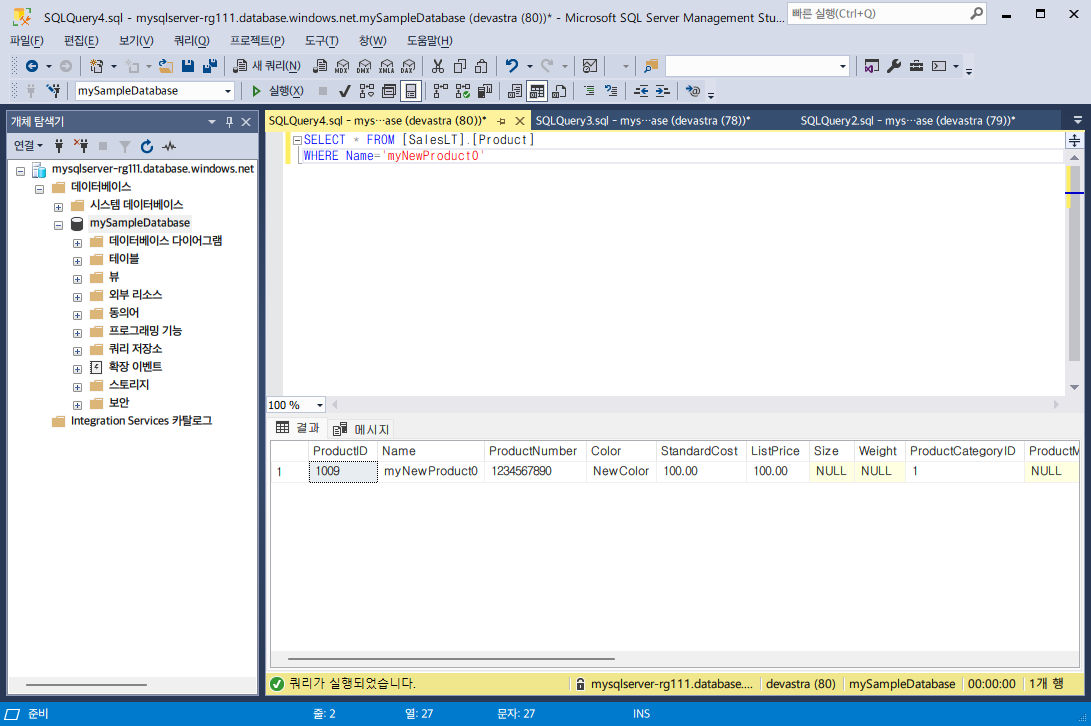The image size is (1091, 726).
Task: Expand the 테이블 folder
Action: 77,261
